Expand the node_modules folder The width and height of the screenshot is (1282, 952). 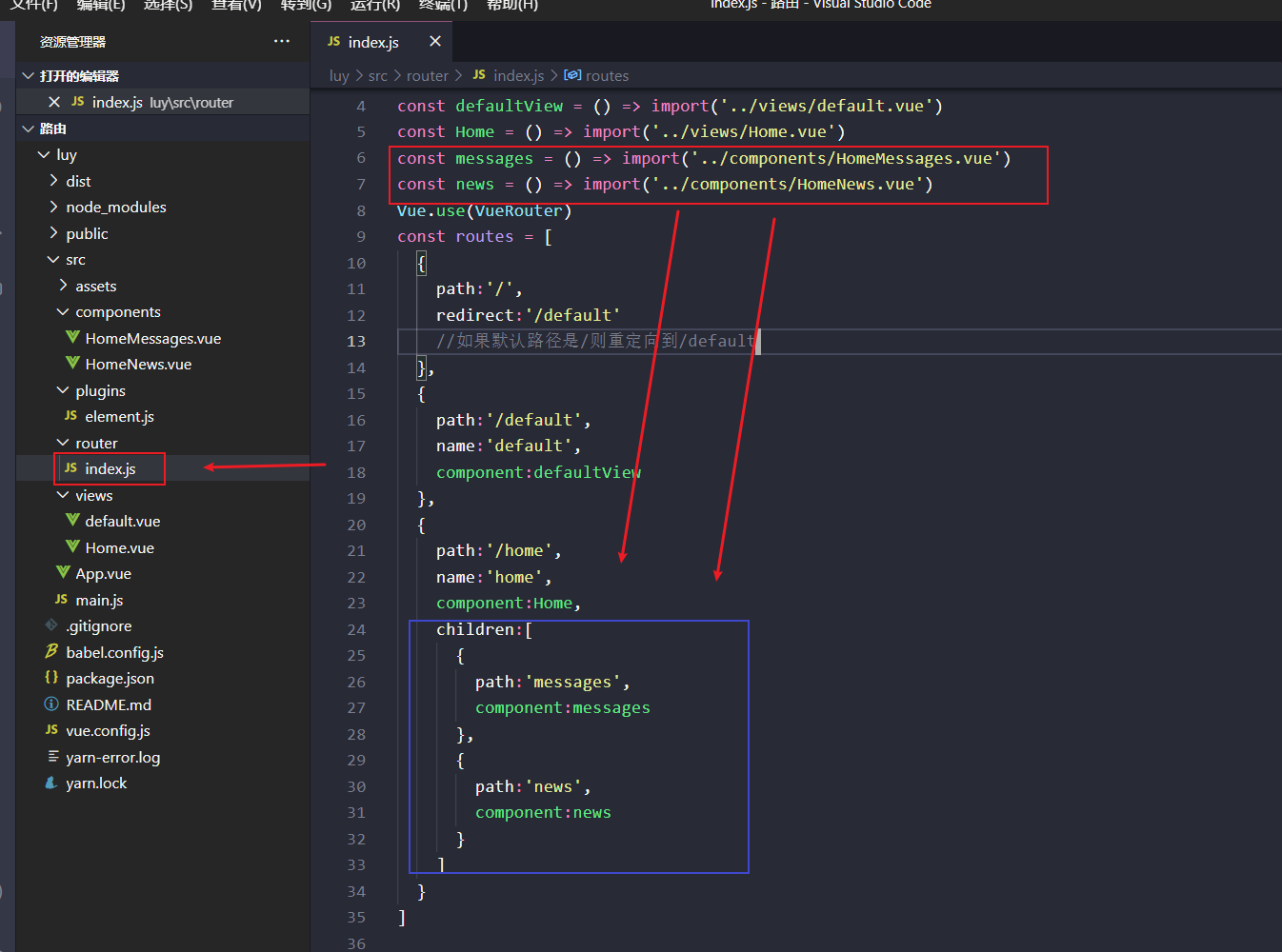pos(53,207)
